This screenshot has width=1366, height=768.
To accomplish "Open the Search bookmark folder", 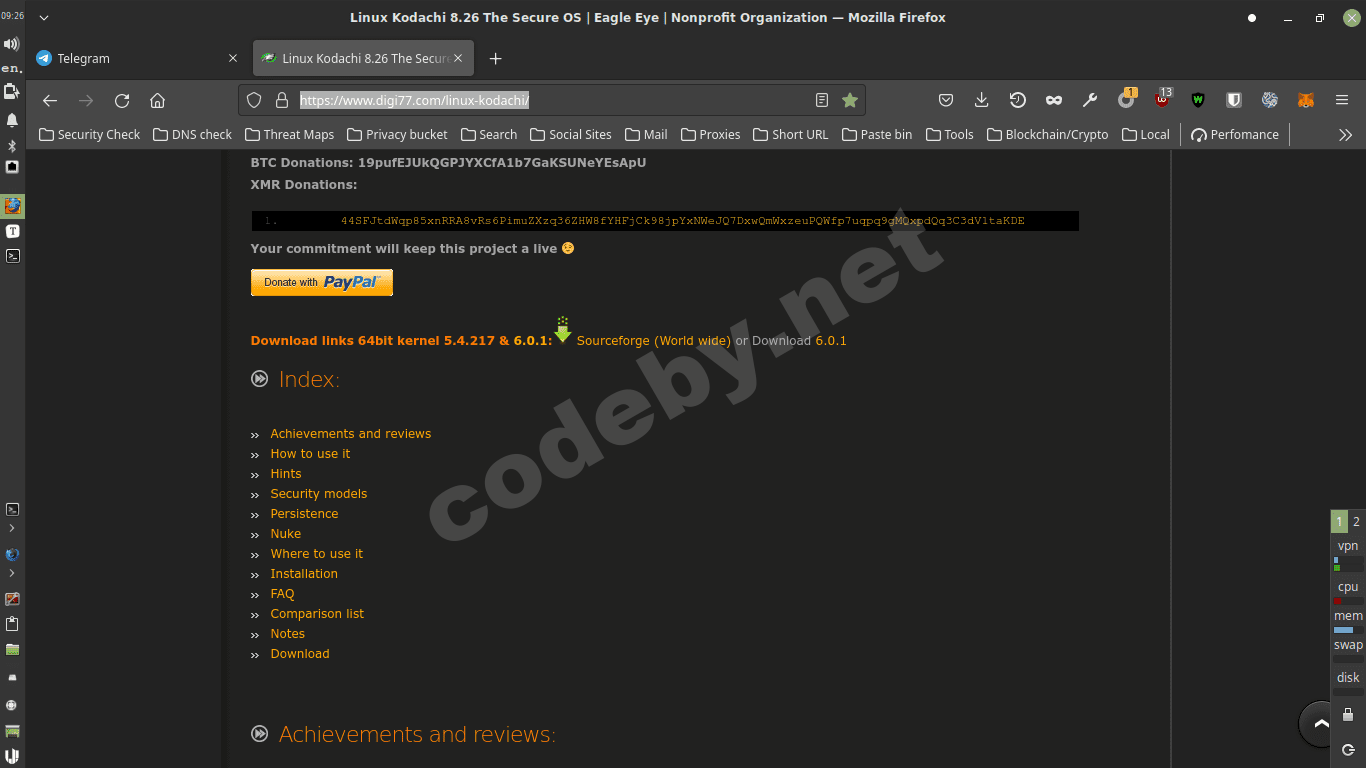I will pyautogui.click(x=489, y=135).
